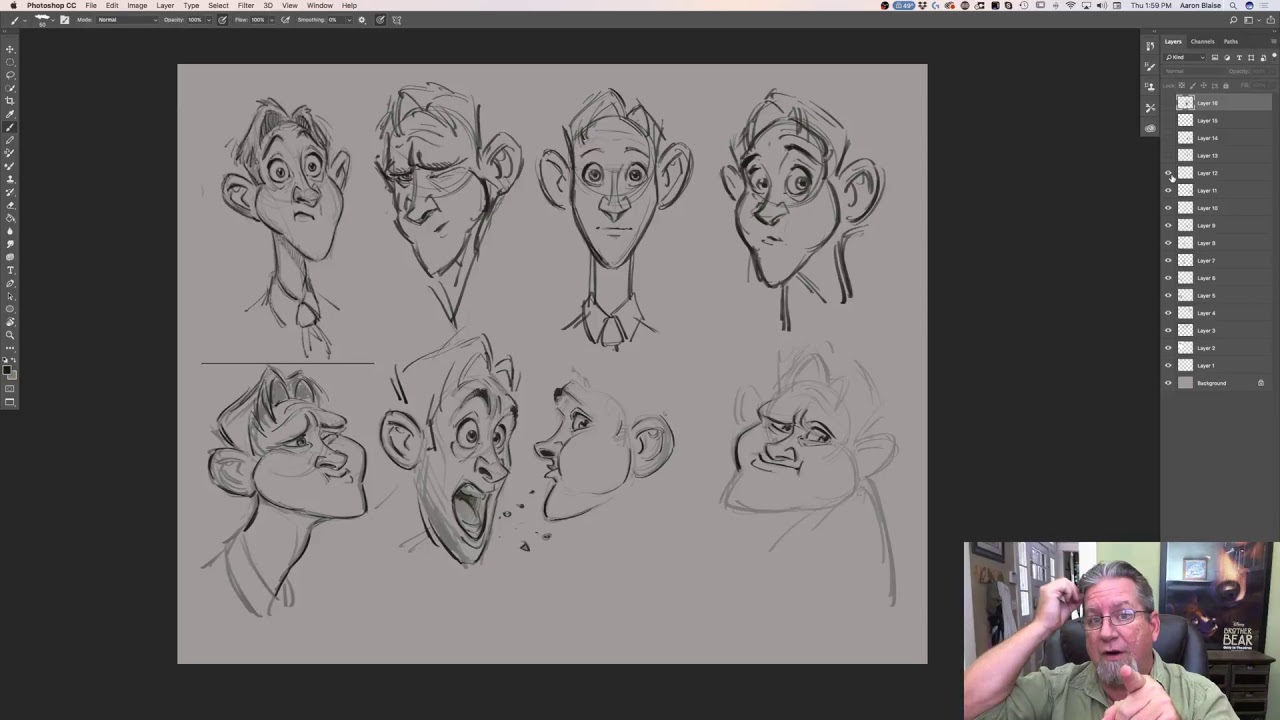The height and width of the screenshot is (720, 1280).
Task: Open the brush Mode dropdown
Action: pos(127,20)
